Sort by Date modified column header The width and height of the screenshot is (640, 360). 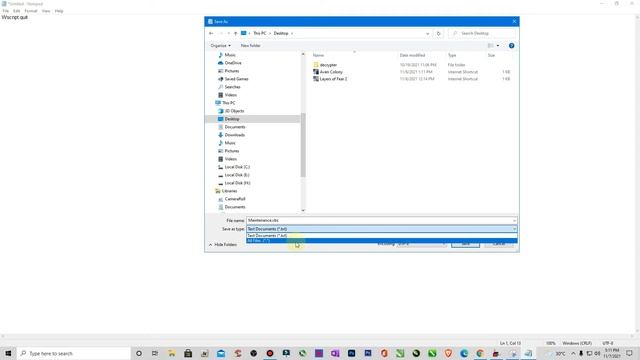click(412, 55)
